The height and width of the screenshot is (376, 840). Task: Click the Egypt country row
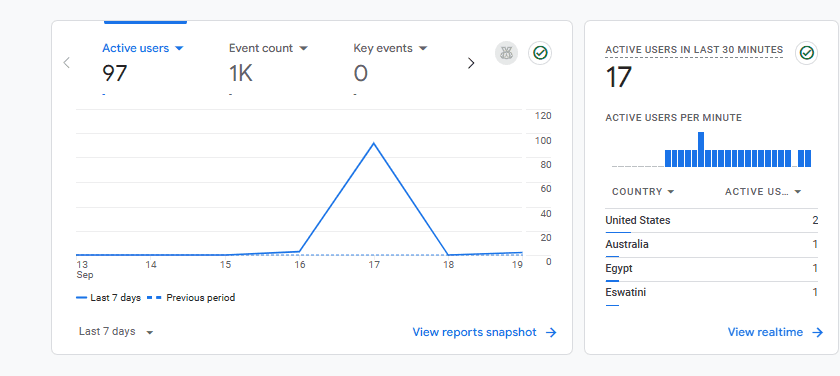click(711, 269)
